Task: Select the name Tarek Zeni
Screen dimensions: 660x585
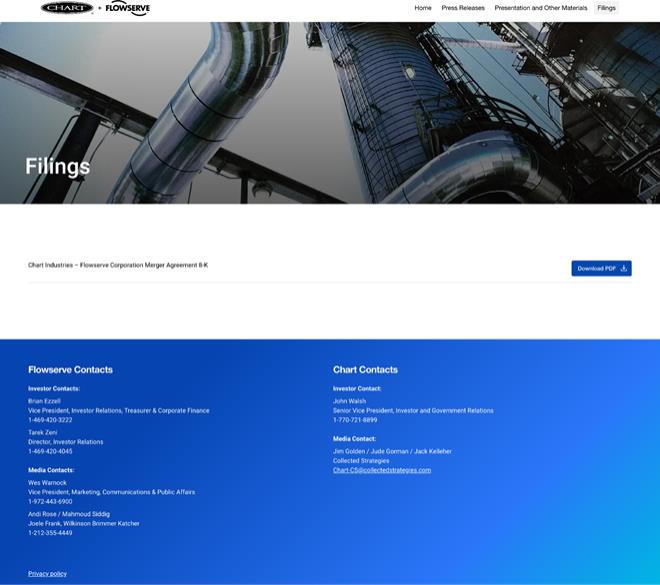Action: click(x=43, y=432)
